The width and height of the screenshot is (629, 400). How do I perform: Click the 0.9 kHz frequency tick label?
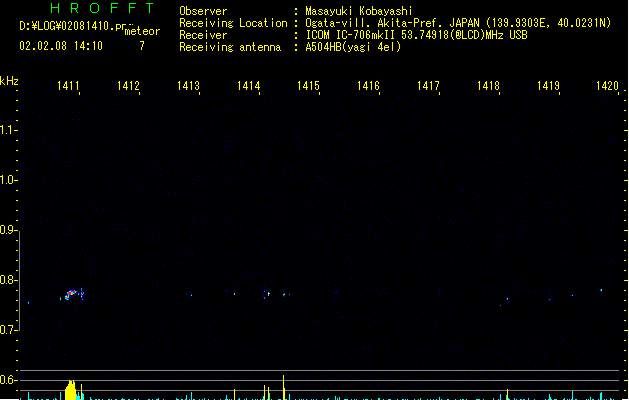click(x=8, y=230)
